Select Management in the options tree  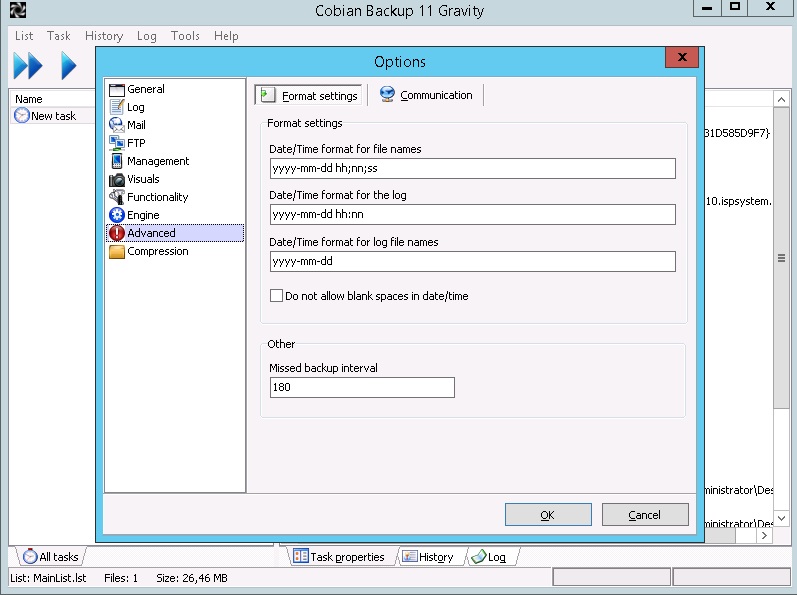pos(158,161)
